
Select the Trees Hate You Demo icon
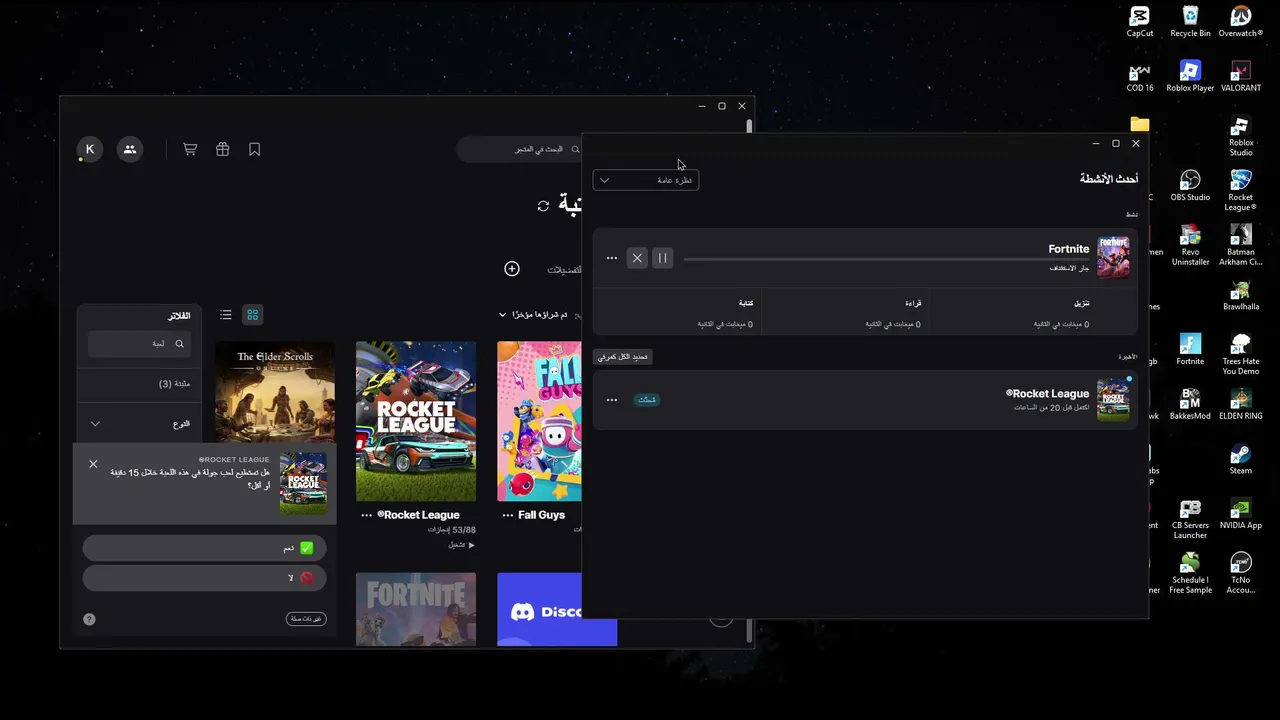pos(1241,355)
